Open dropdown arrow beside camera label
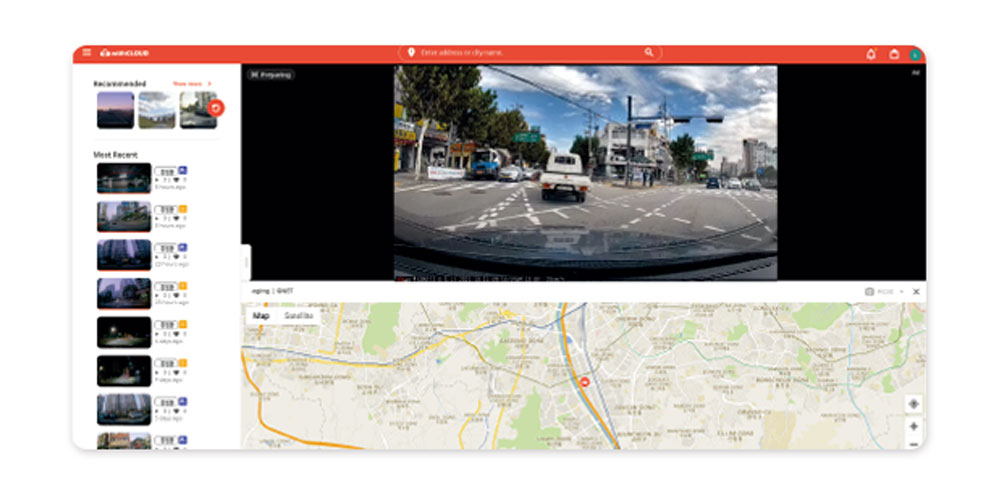The height and width of the screenshot is (493, 1000). pyautogui.click(x=902, y=291)
